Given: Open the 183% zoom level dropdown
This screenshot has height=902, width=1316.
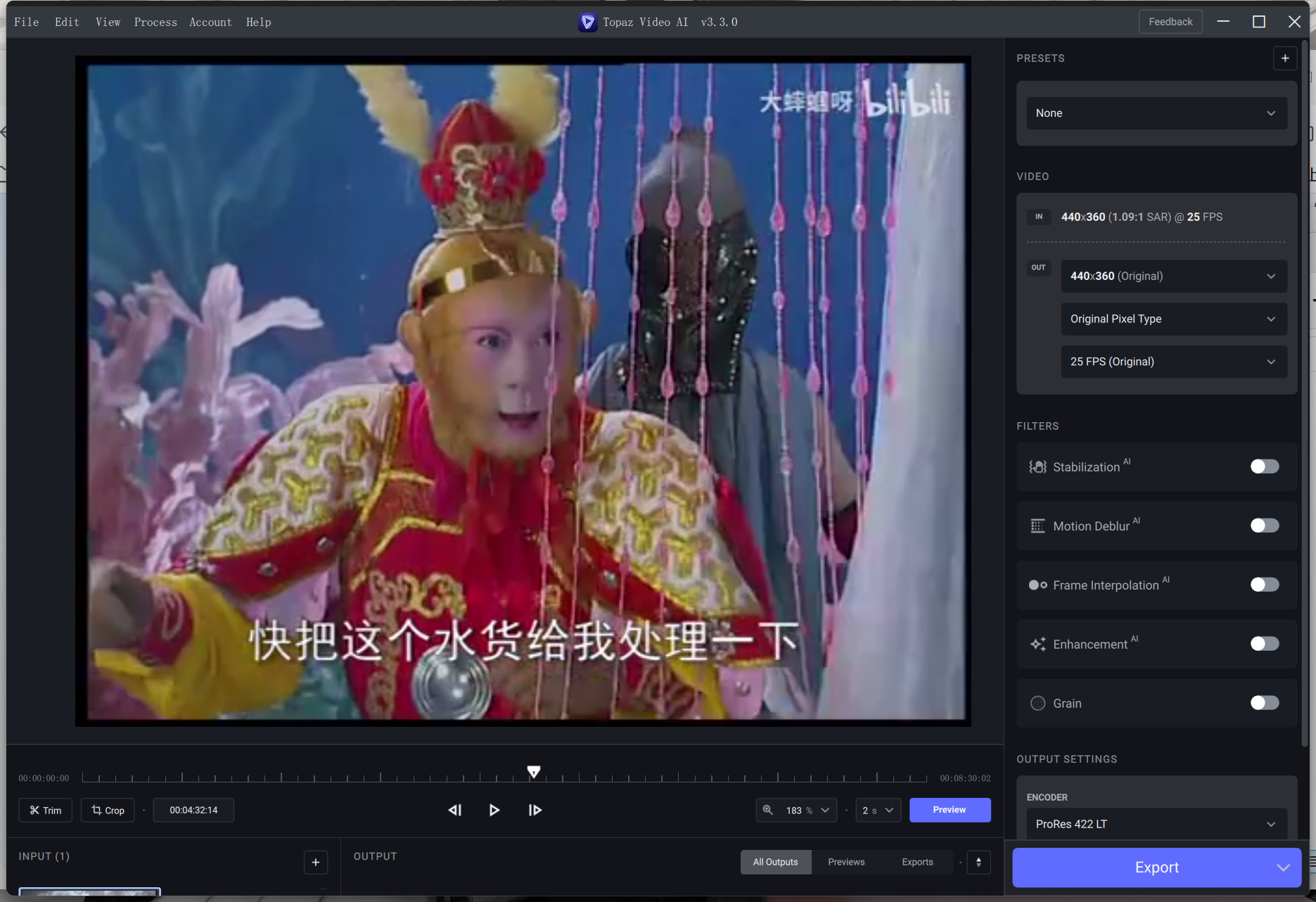Looking at the screenshot, I should coord(807,811).
